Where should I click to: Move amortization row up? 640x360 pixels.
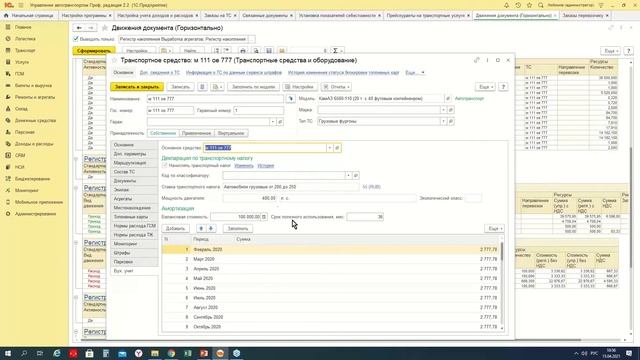click(201, 228)
